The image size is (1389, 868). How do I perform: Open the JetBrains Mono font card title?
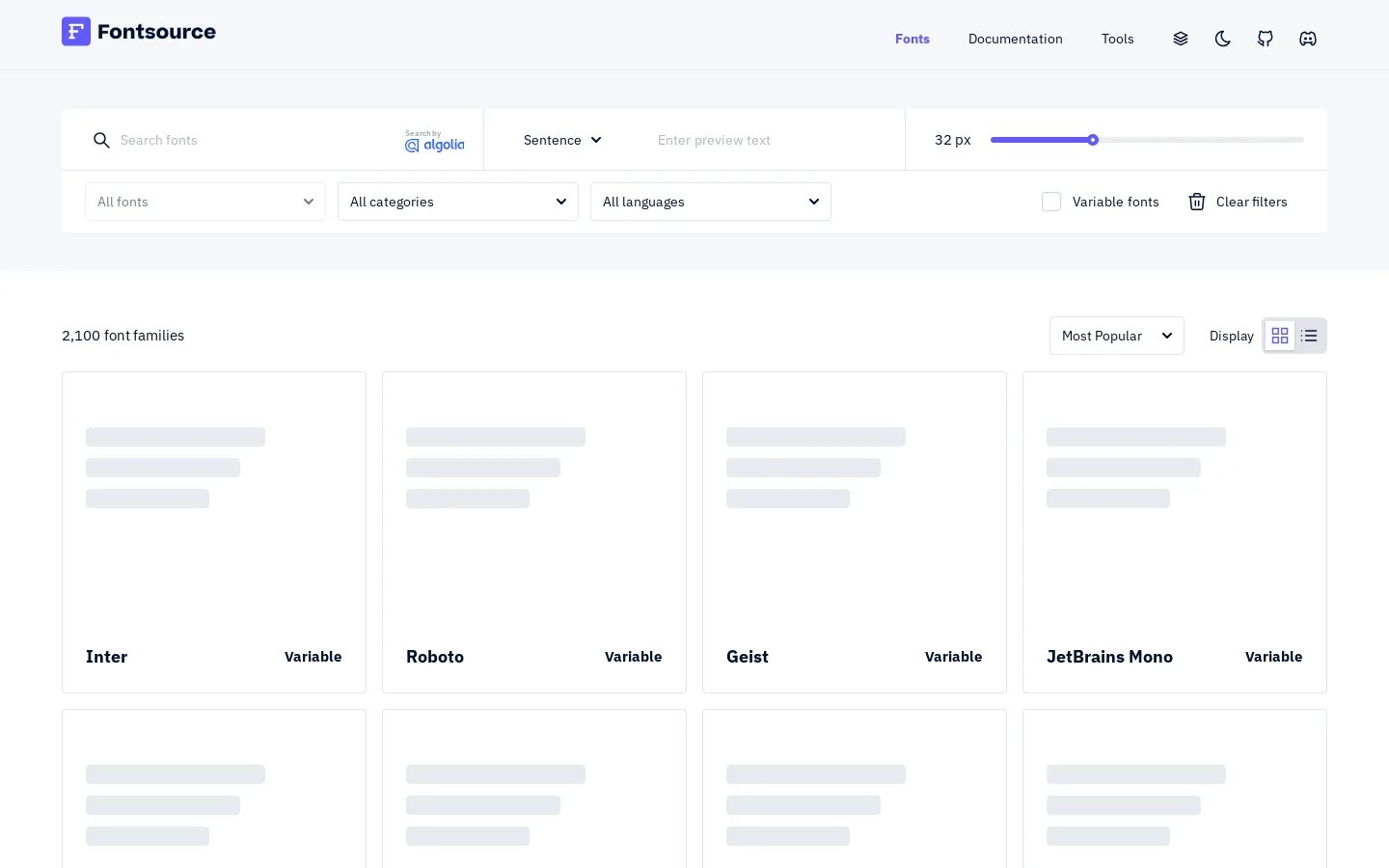coord(1109,657)
